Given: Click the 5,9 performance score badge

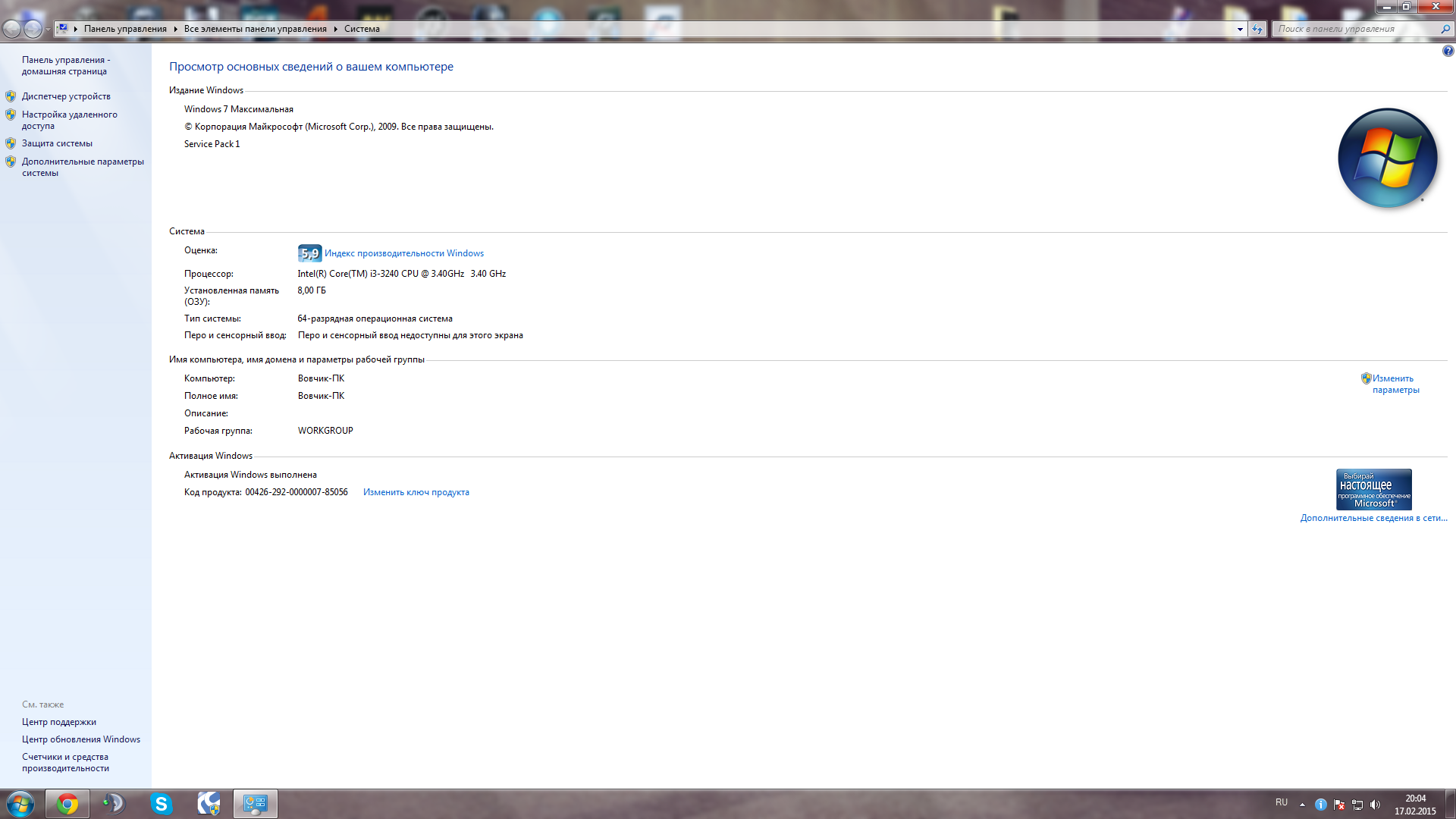Looking at the screenshot, I should click(x=309, y=253).
